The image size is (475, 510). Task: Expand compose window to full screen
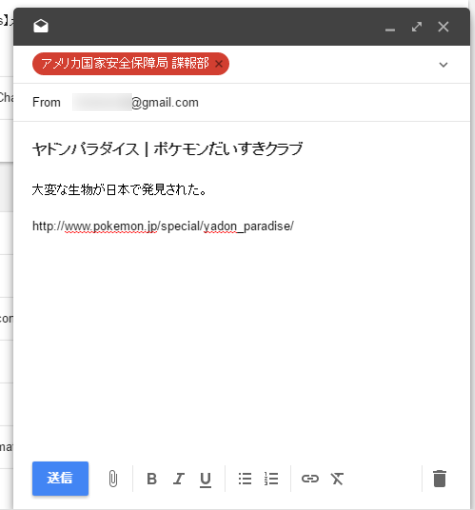417,27
